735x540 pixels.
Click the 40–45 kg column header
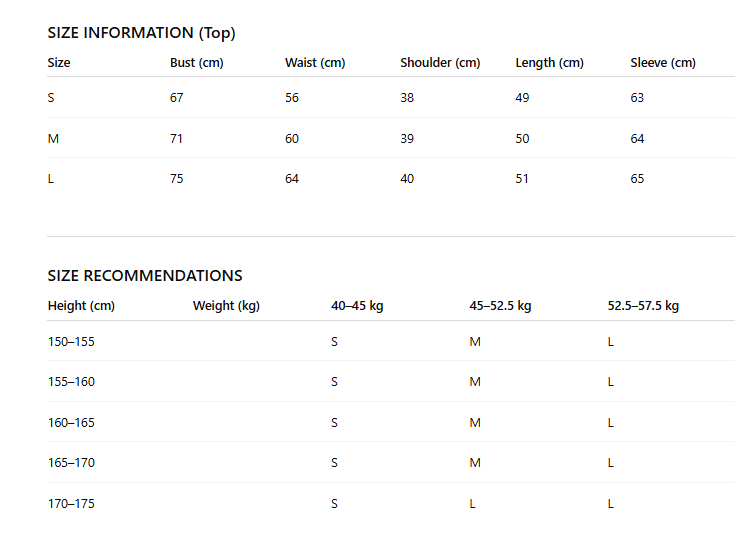[x=357, y=306]
